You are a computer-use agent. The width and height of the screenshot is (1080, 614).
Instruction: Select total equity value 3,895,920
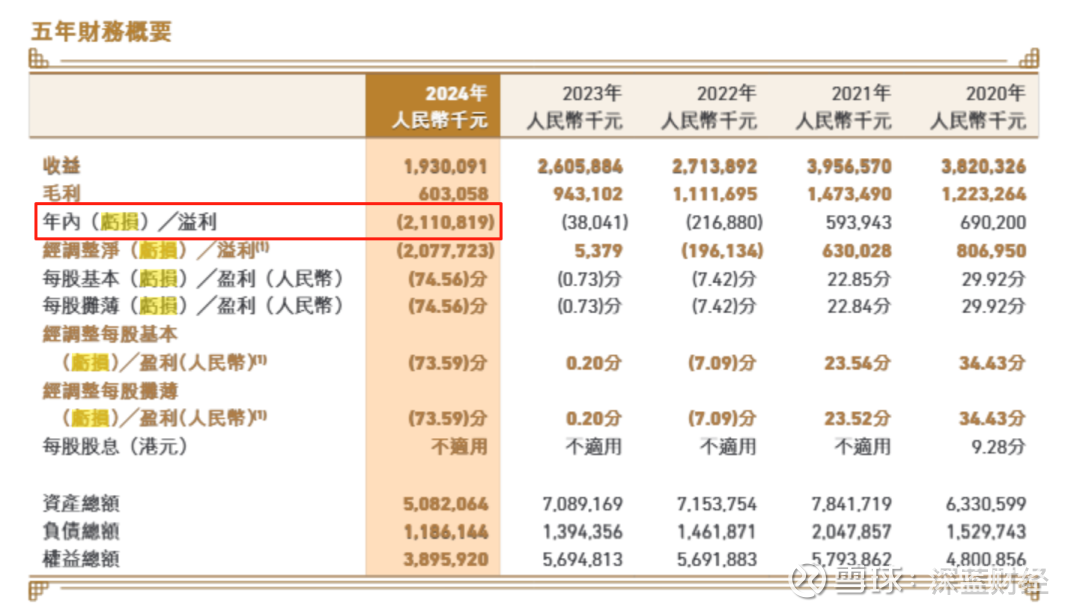click(x=446, y=560)
